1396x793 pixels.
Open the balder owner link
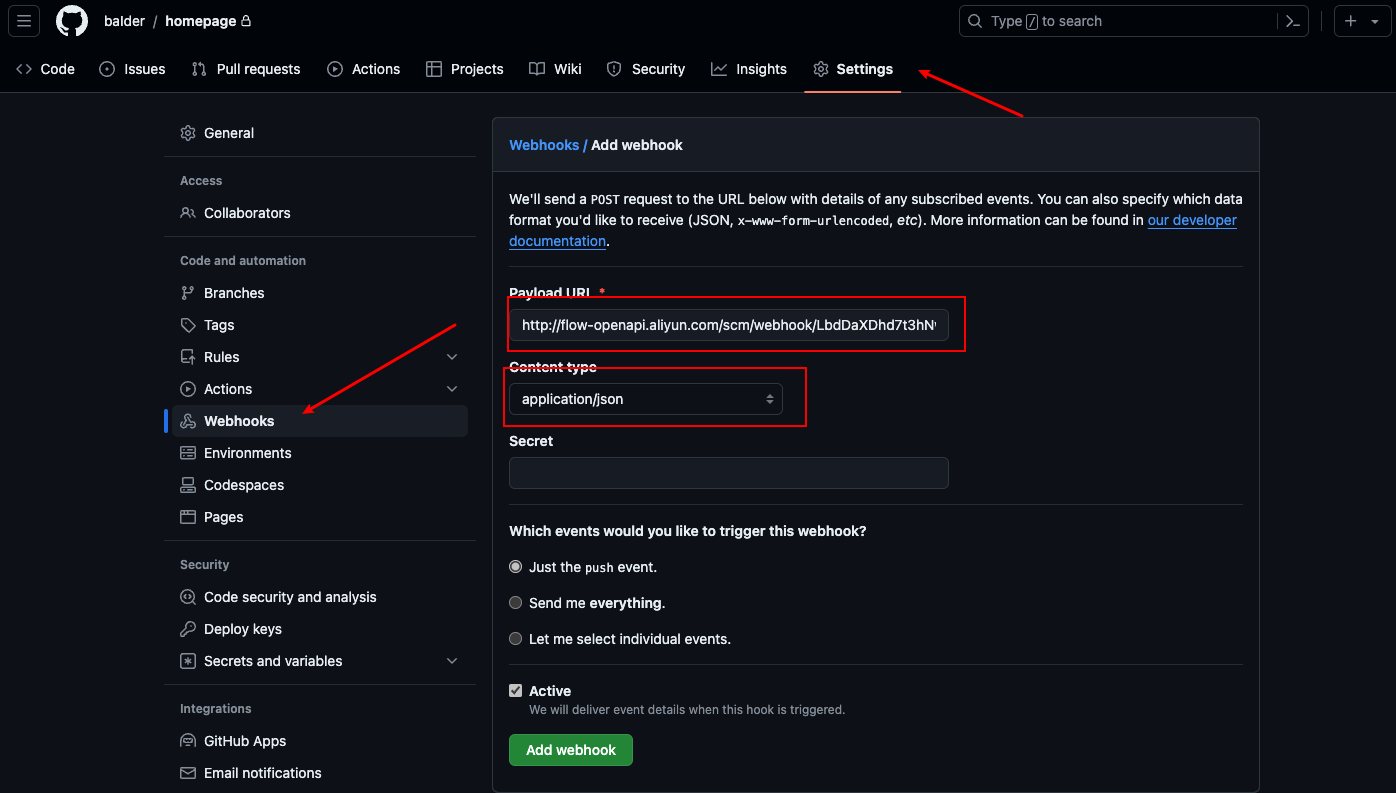124,21
